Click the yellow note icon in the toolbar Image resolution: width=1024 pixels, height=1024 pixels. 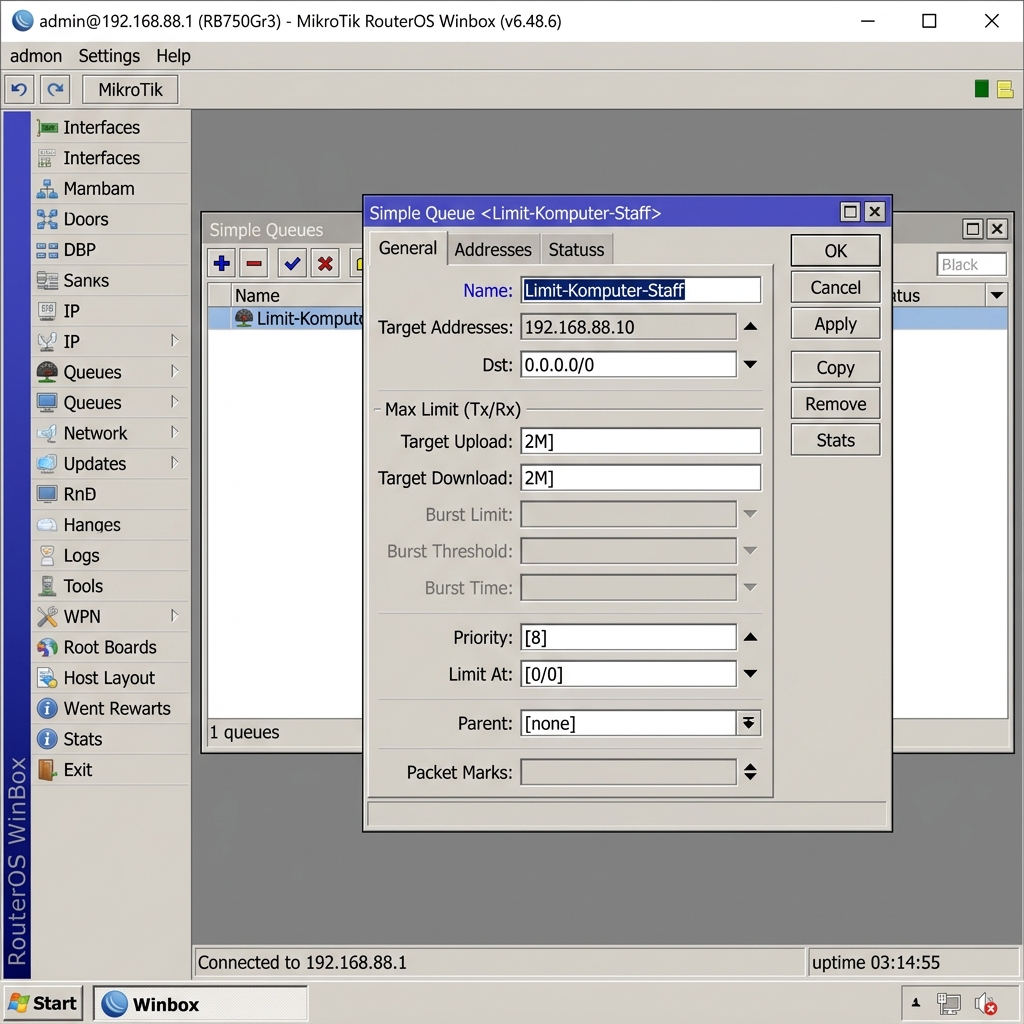pos(1005,89)
